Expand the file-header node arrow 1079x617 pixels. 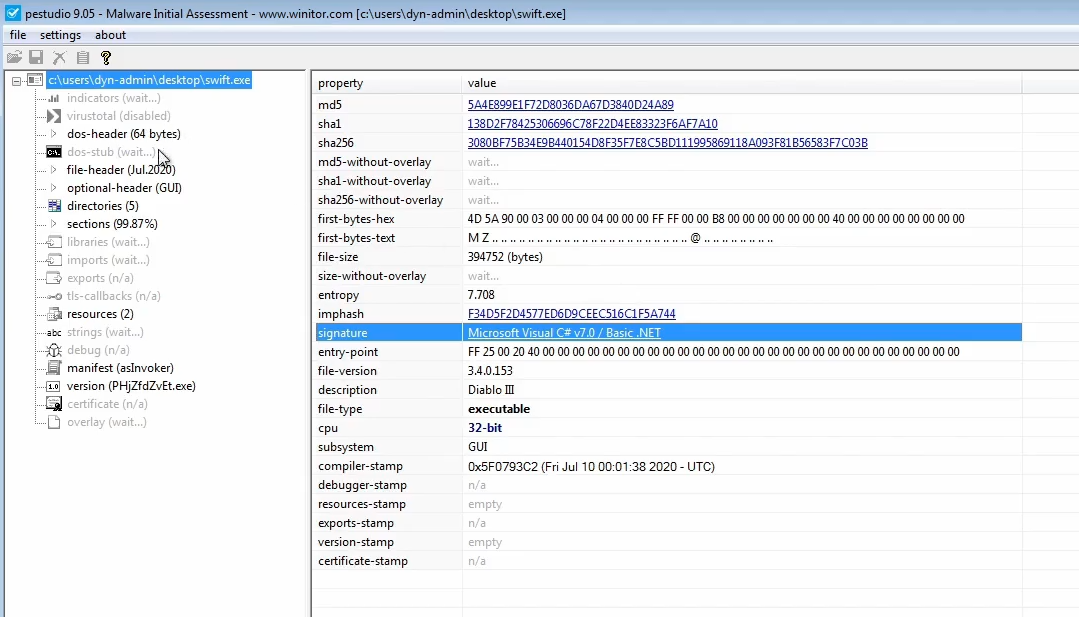(x=54, y=170)
